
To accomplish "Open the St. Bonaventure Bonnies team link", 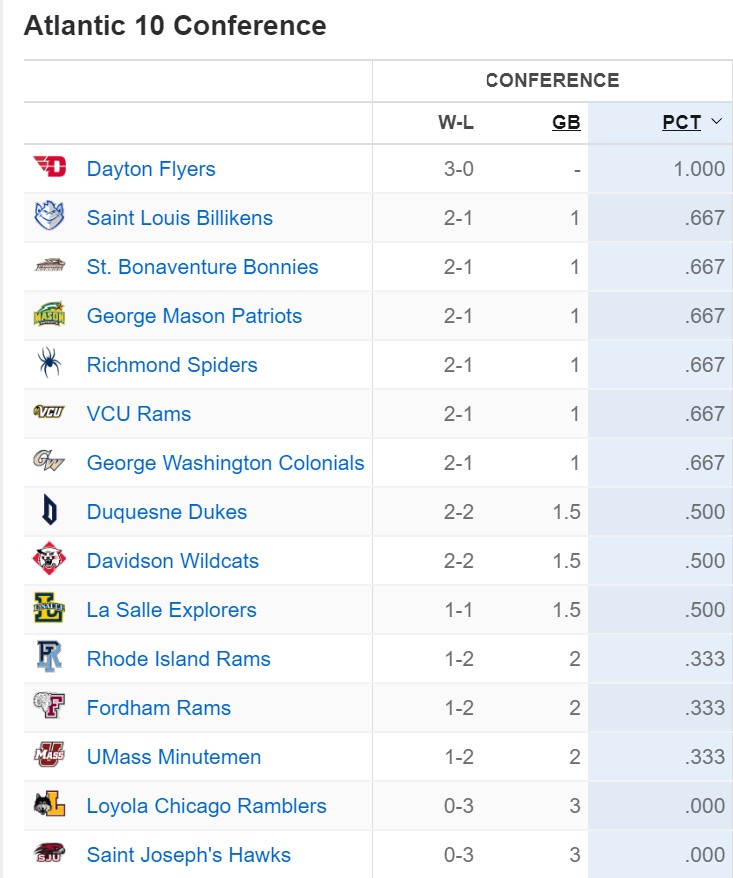I will coord(202,267).
